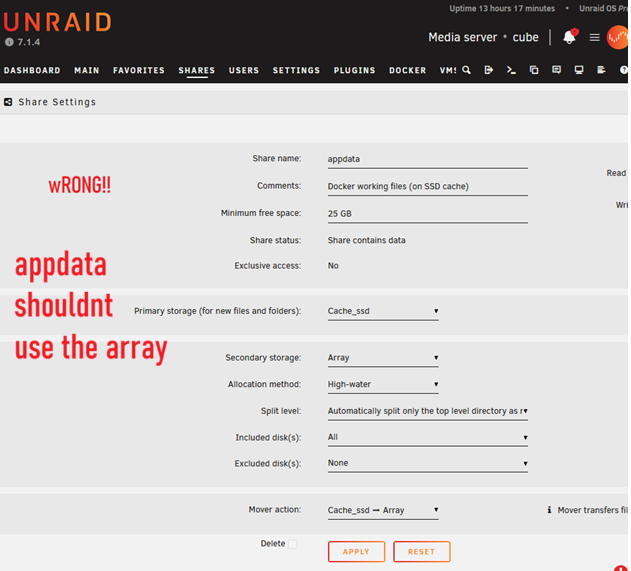Click the 'Secondary storage:' label

(263, 358)
